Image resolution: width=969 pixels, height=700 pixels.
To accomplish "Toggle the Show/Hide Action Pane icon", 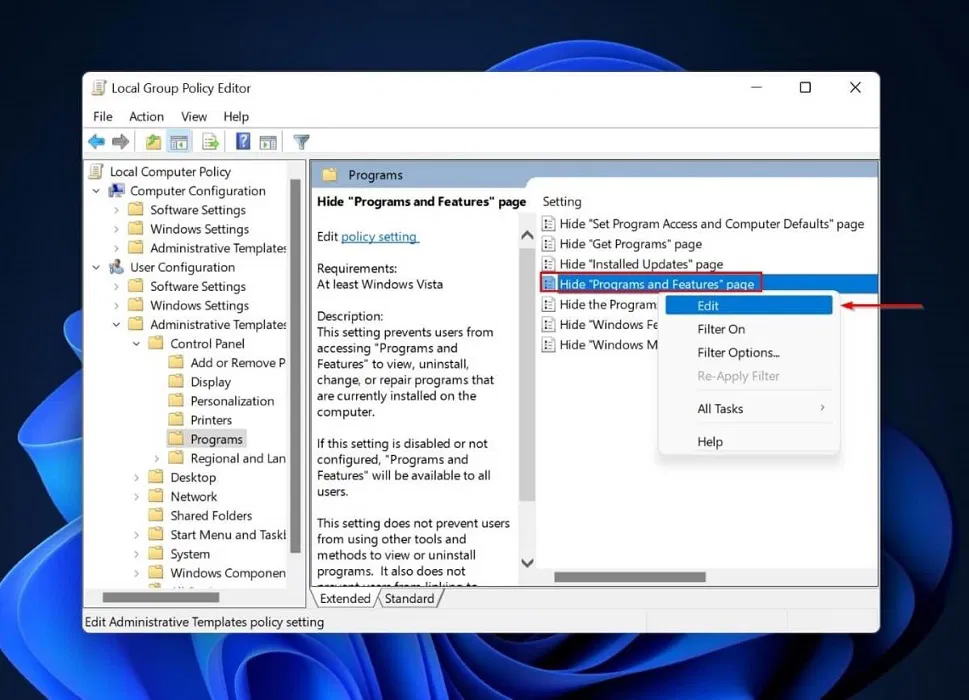I will (268, 142).
